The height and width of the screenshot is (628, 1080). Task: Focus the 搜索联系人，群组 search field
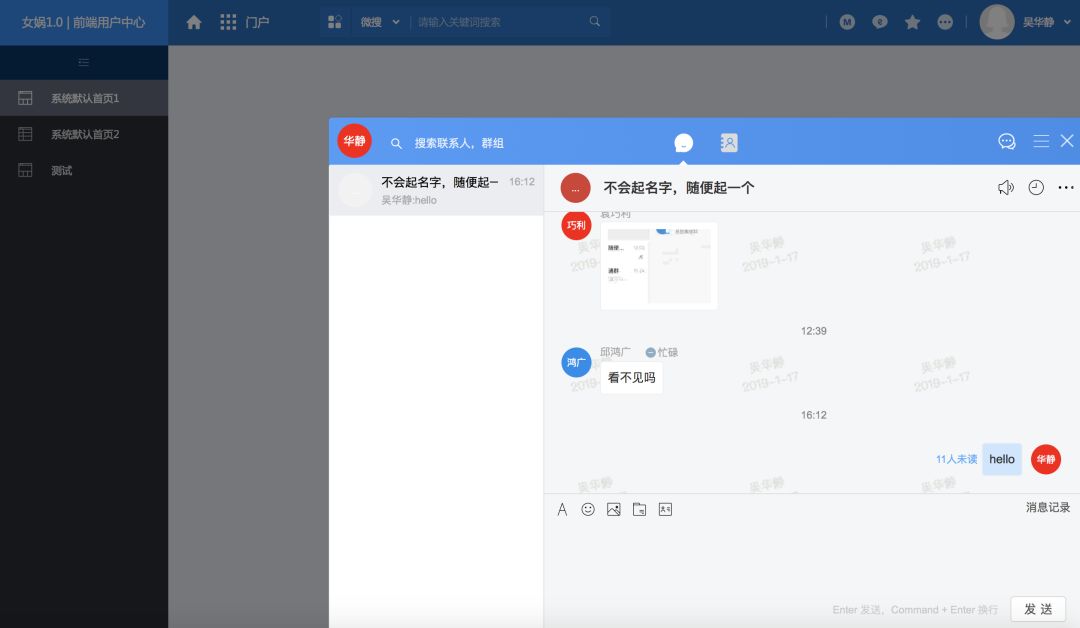(459, 143)
